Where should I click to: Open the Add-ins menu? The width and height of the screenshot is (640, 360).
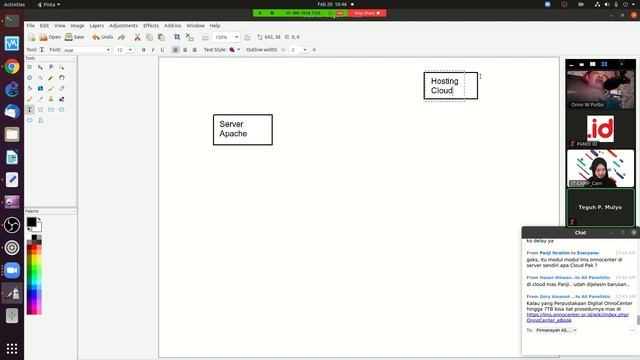(172, 25)
